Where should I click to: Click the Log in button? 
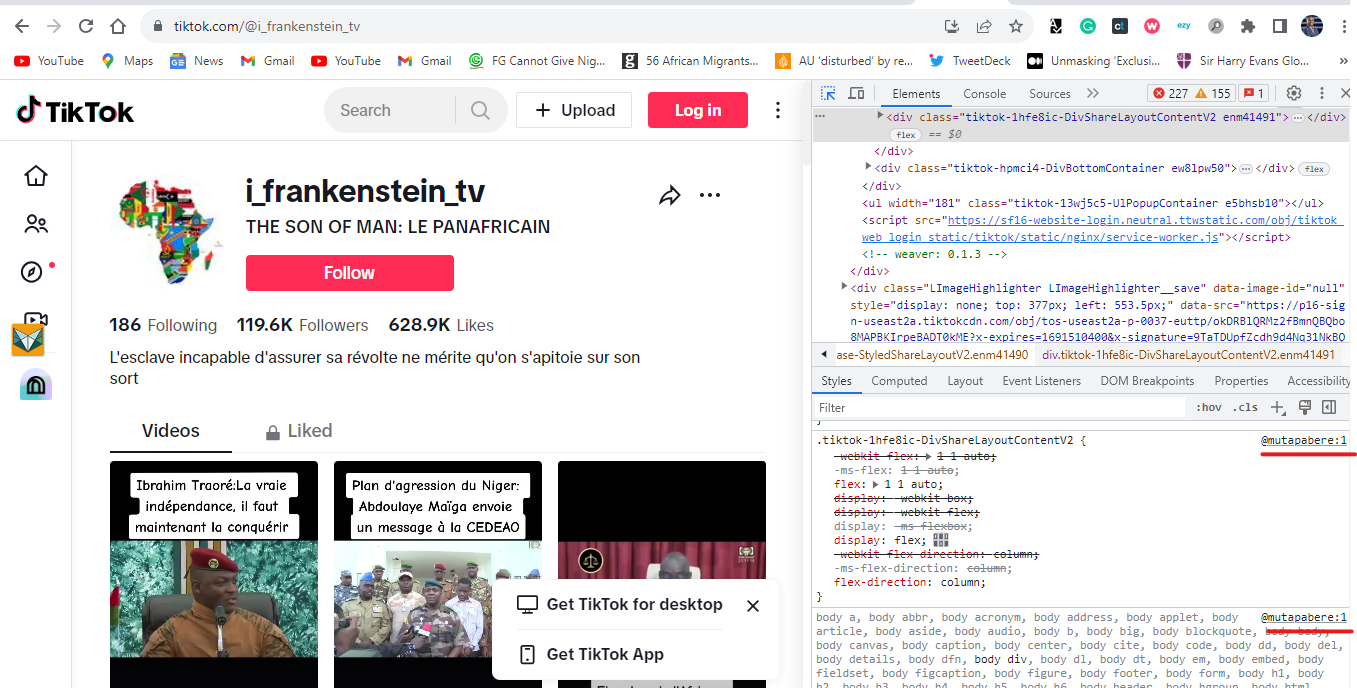click(698, 110)
